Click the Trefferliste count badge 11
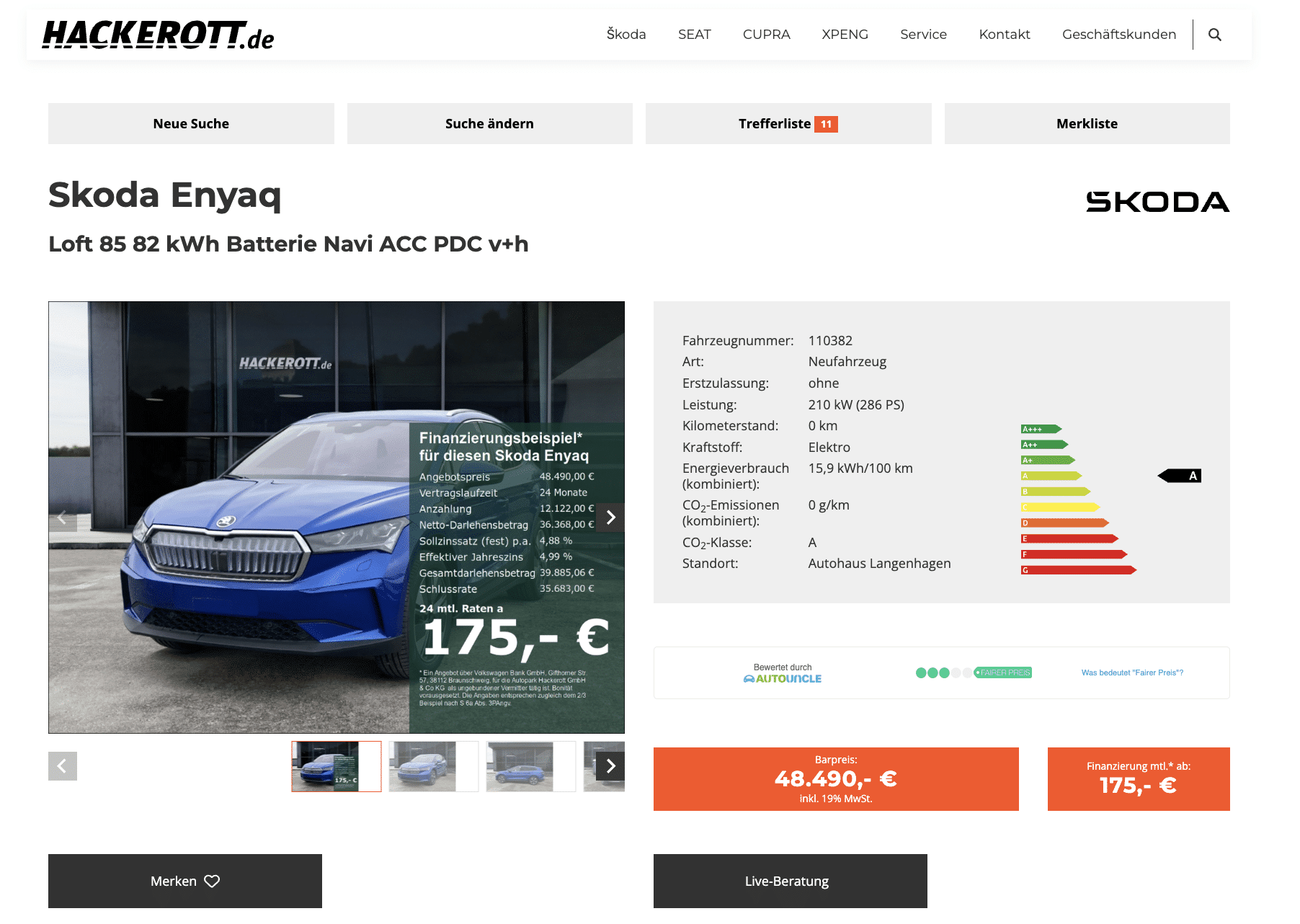Viewport: 1300px width, 924px height. [x=826, y=124]
